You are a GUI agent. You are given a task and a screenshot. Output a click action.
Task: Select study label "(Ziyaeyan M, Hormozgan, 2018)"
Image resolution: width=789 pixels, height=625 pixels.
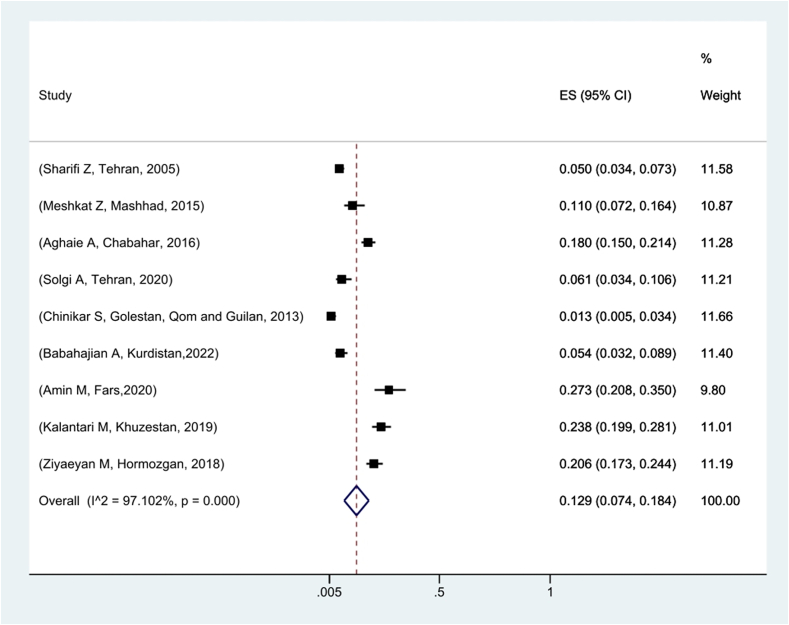click(131, 464)
